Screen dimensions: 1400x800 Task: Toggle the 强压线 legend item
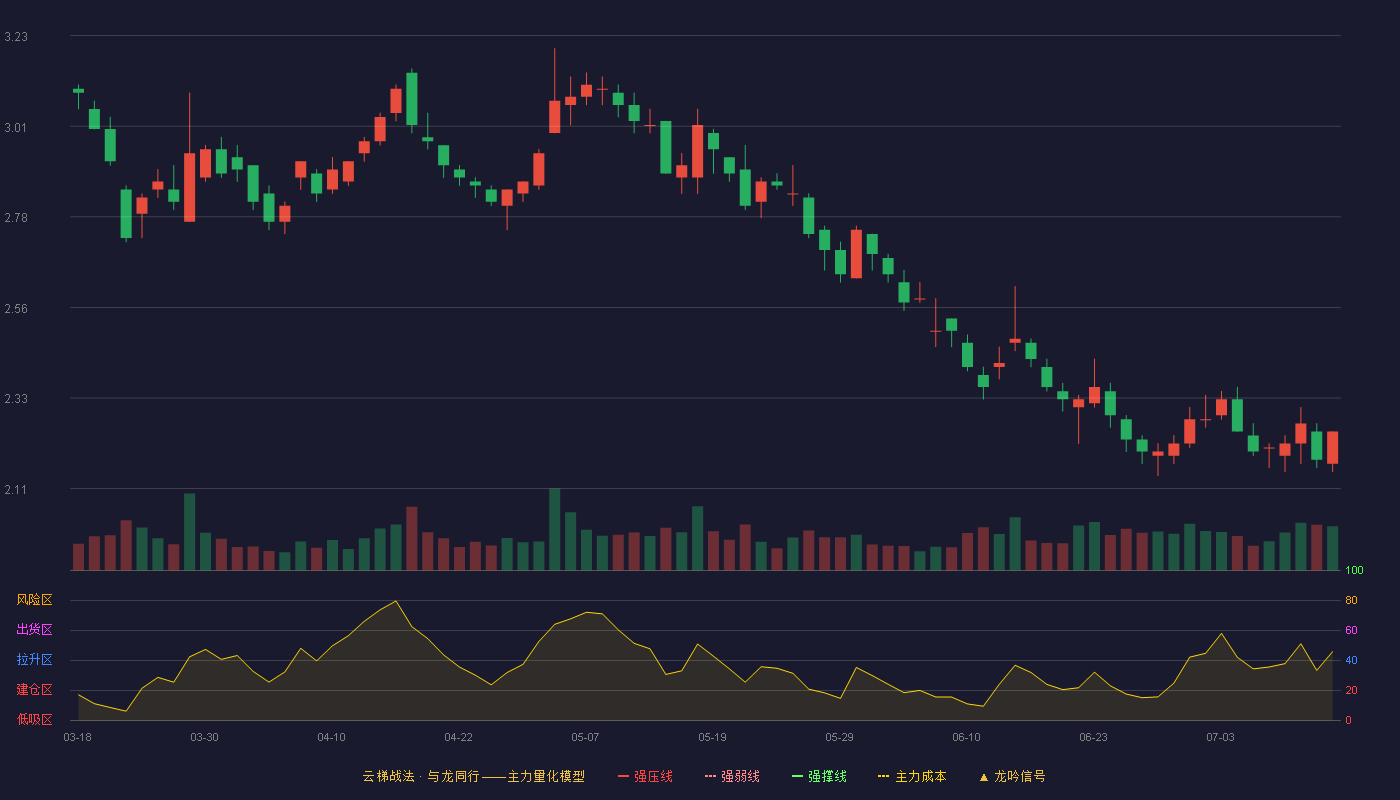click(x=645, y=776)
